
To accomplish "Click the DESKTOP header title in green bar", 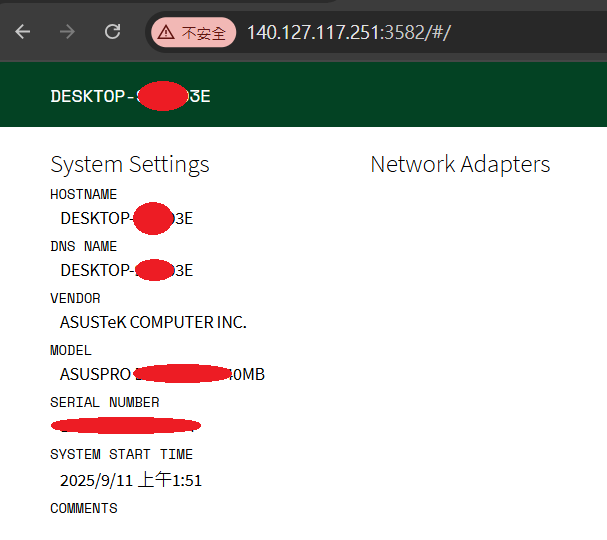I will pos(130,96).
